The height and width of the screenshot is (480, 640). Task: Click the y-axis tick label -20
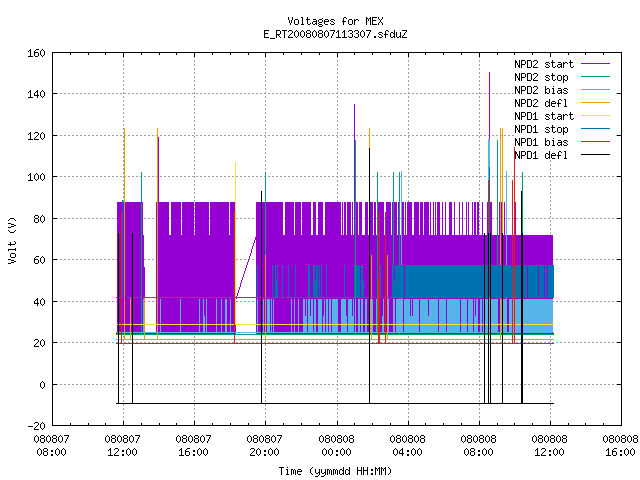[36, 426]
